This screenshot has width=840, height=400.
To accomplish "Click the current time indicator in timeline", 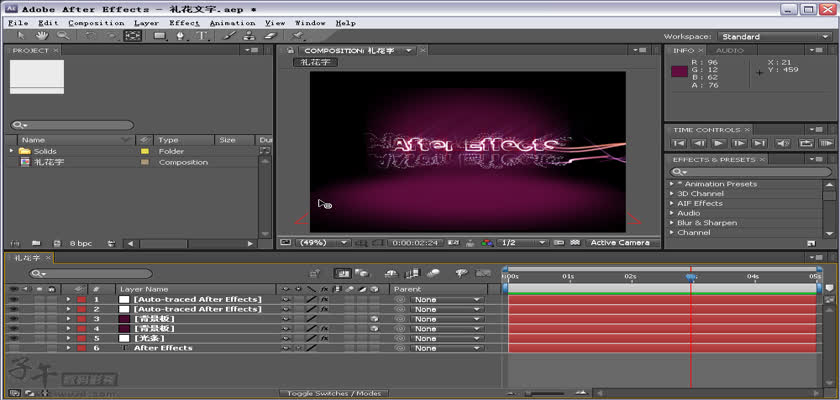I will [691, 277].
